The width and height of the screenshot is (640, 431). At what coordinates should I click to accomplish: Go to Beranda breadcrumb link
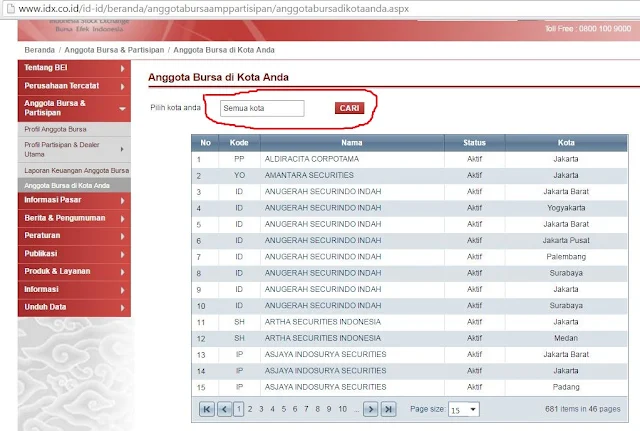click(40, 50)
